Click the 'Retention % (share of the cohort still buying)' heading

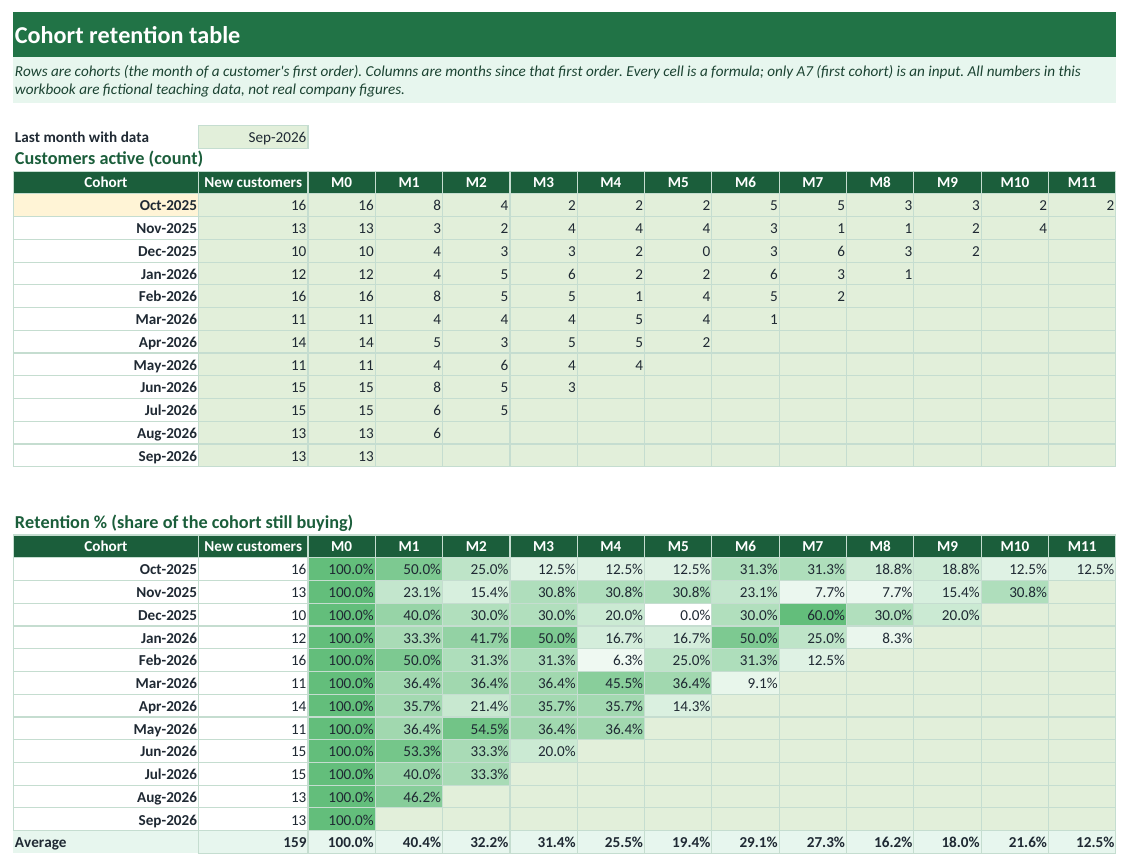(183, 522)
